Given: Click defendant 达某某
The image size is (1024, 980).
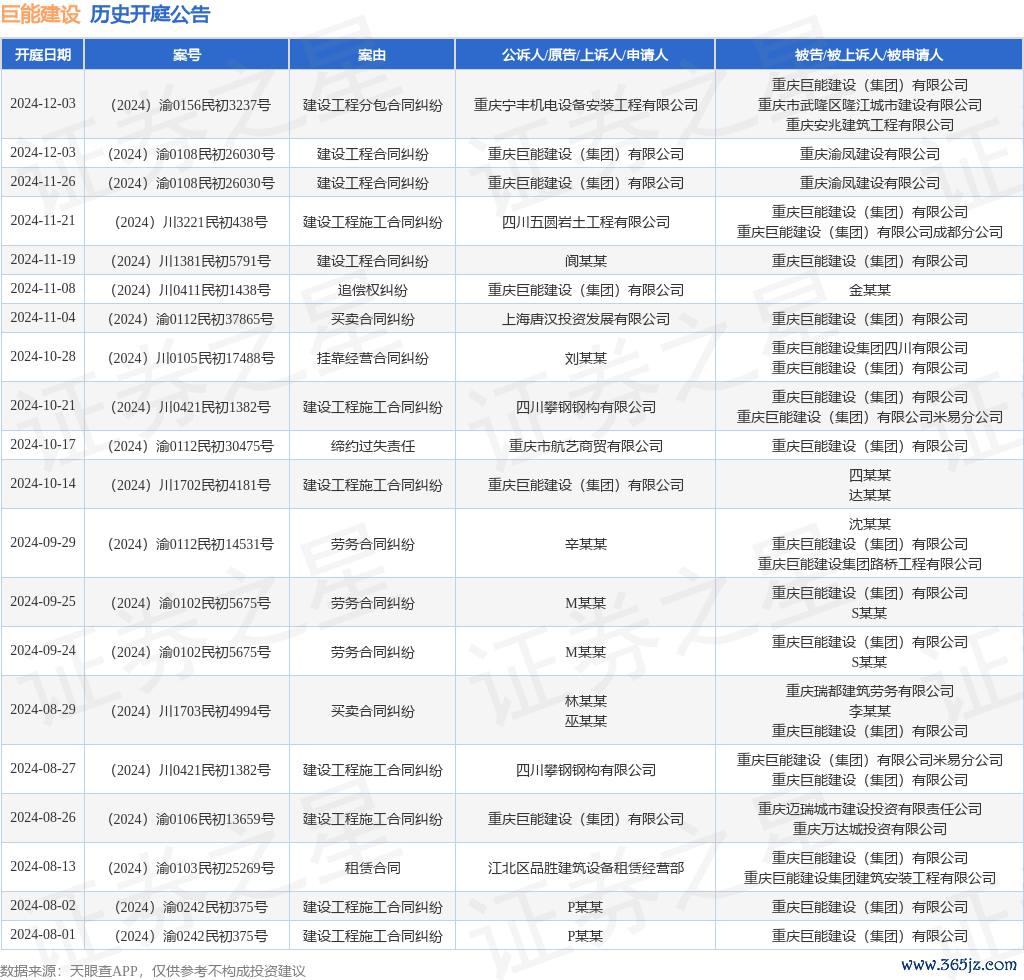Looking at the screenshot, I should 870,495.
